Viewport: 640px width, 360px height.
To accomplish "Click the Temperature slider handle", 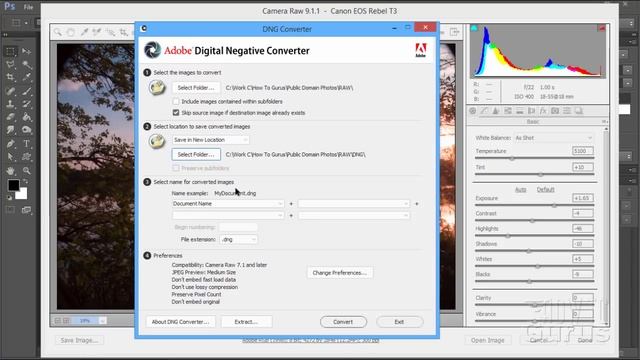I will (512, 158).
